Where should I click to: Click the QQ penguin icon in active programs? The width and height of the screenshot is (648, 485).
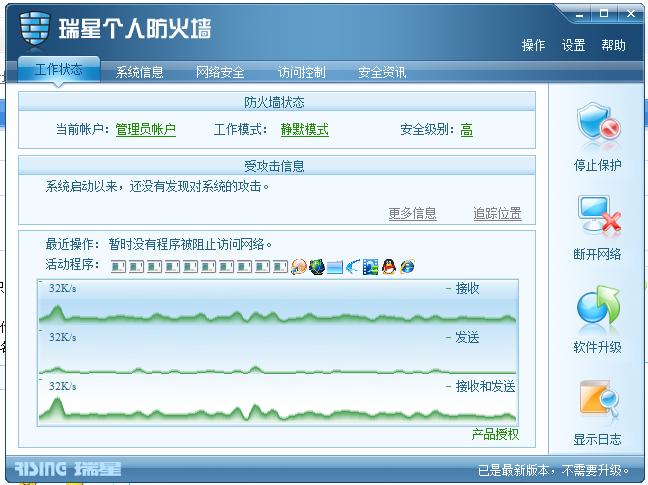click(x=388, y=266)
